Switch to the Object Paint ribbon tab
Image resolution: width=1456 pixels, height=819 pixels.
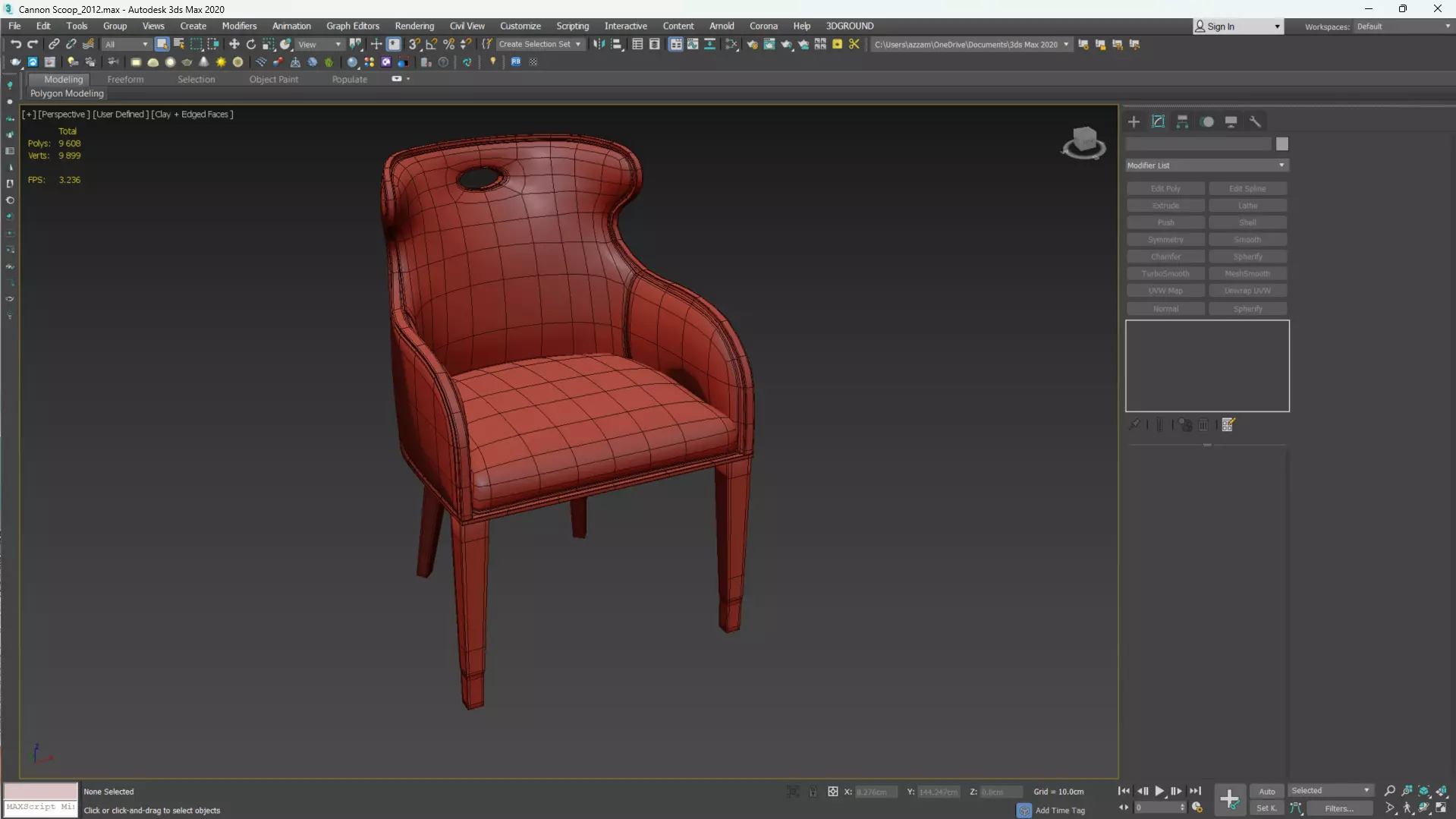click(273, 79)
